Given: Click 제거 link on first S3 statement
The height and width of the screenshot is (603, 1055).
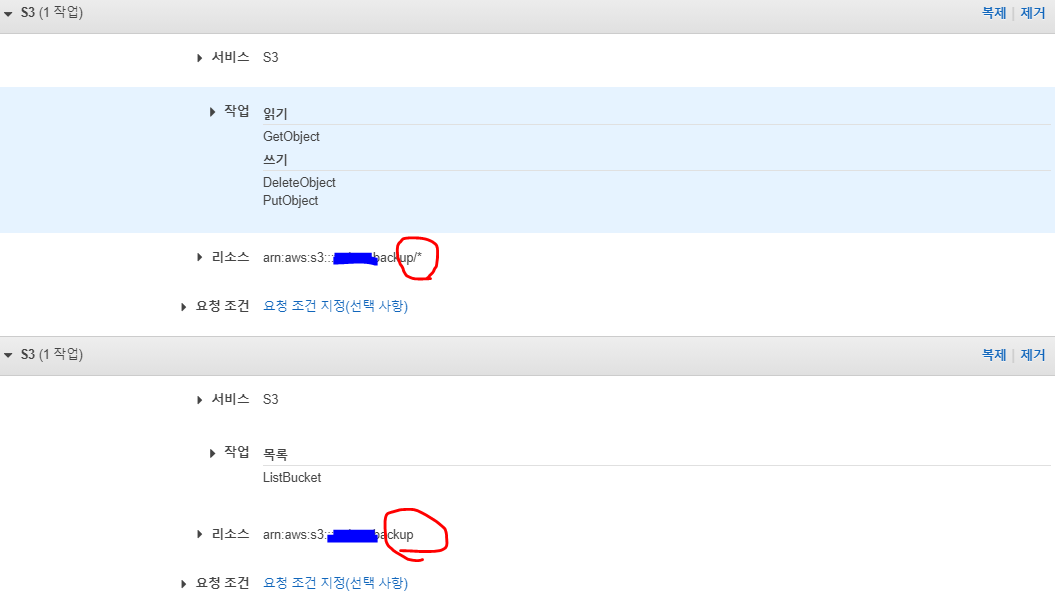Looking at the screenshot, I should coord(1033,13).
